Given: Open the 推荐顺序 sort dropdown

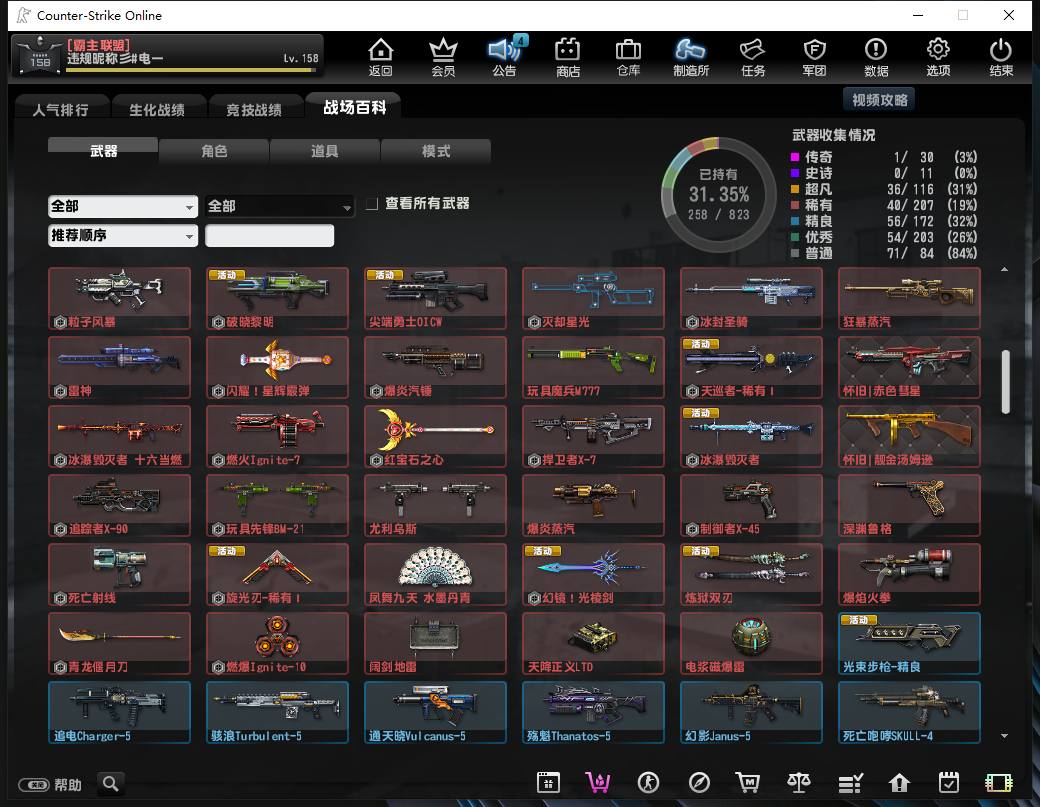Looking at the screenshot, I should 123,235.
